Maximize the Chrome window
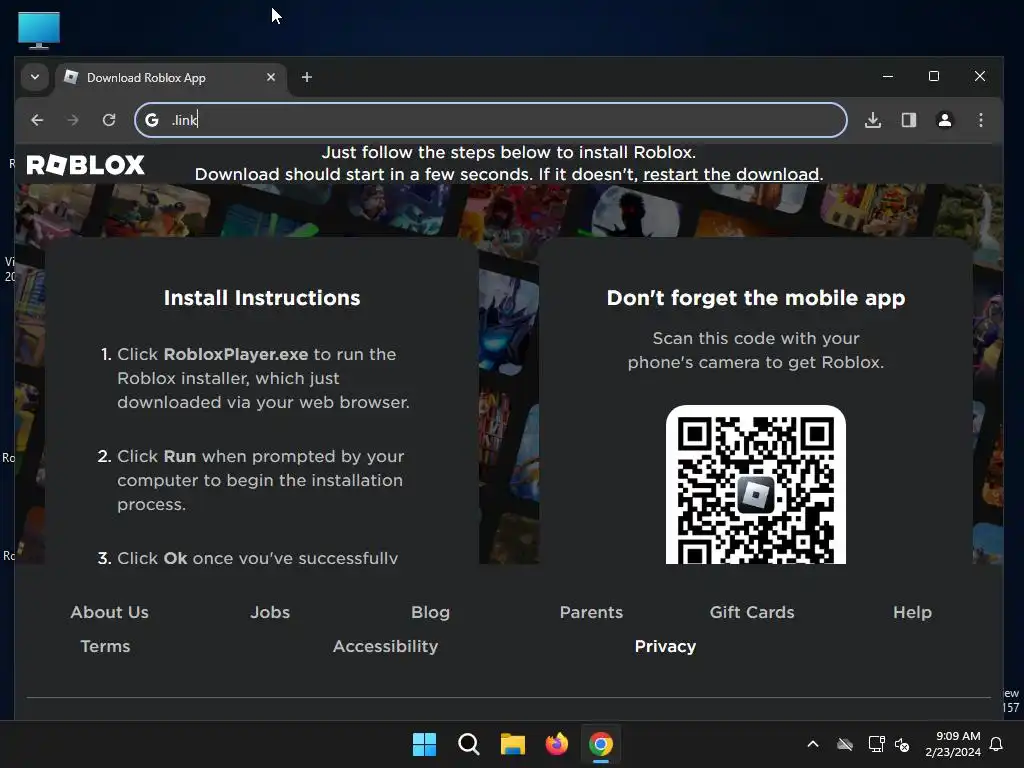The width and height of the screenshot is (1024, 768). click(934, 76)
